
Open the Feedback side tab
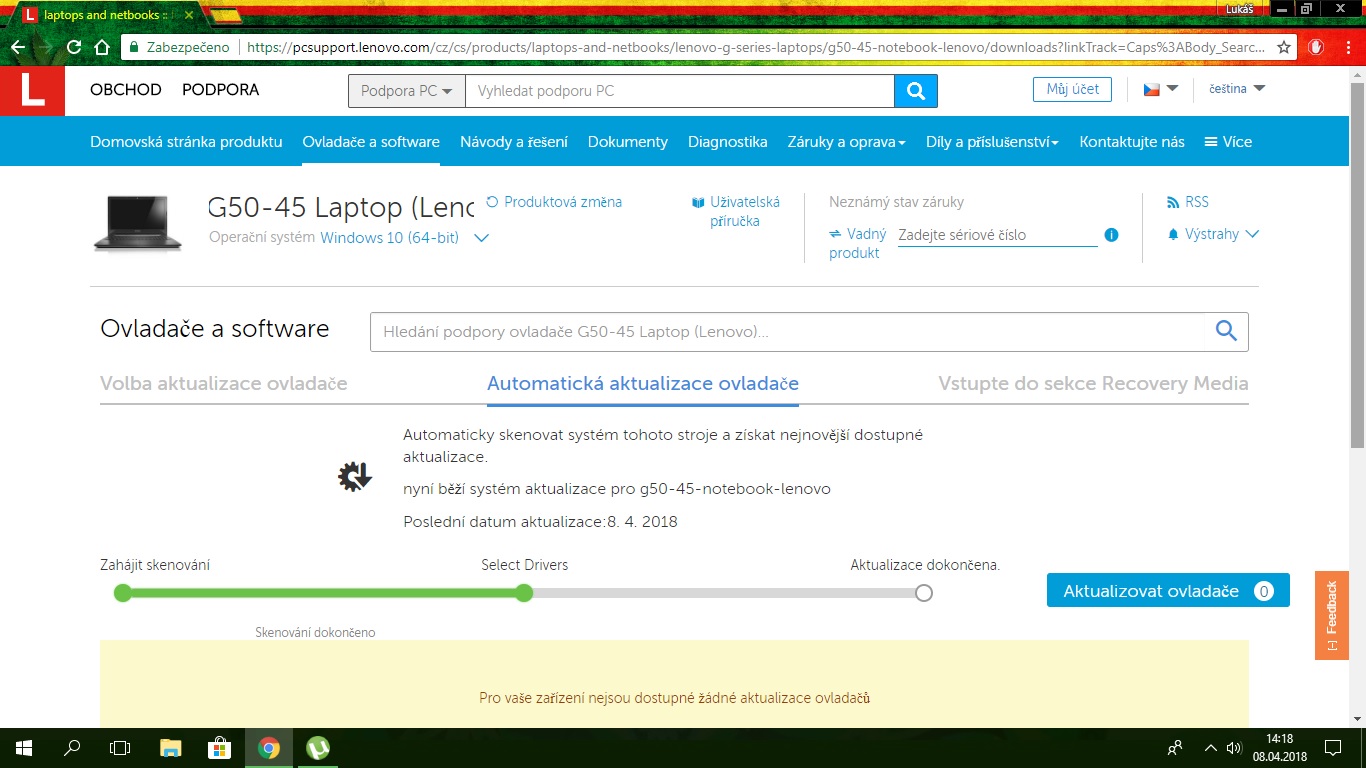(x=1332, y=615)
